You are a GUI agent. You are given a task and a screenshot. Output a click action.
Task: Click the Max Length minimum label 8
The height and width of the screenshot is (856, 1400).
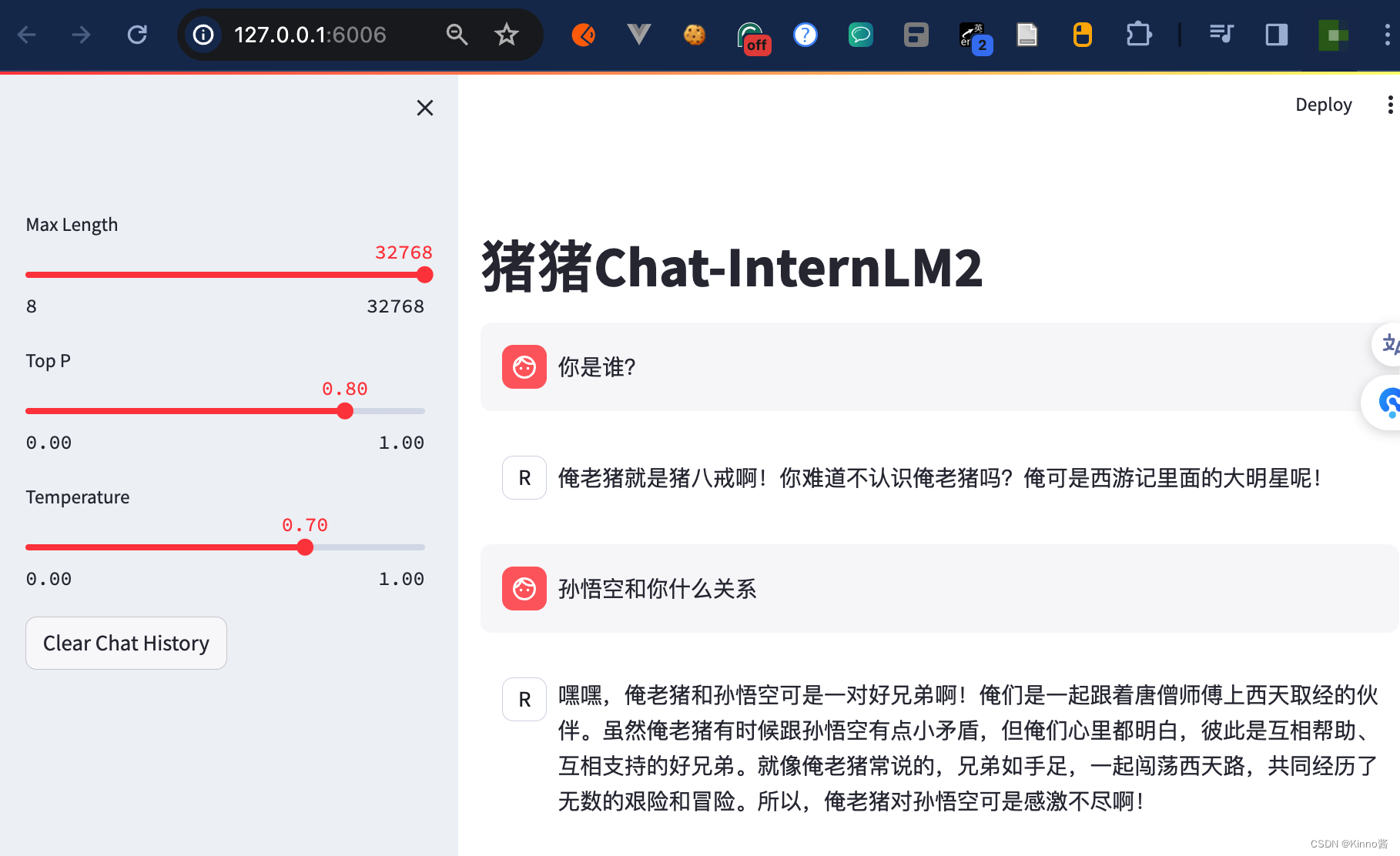click(x=32, y=306)
